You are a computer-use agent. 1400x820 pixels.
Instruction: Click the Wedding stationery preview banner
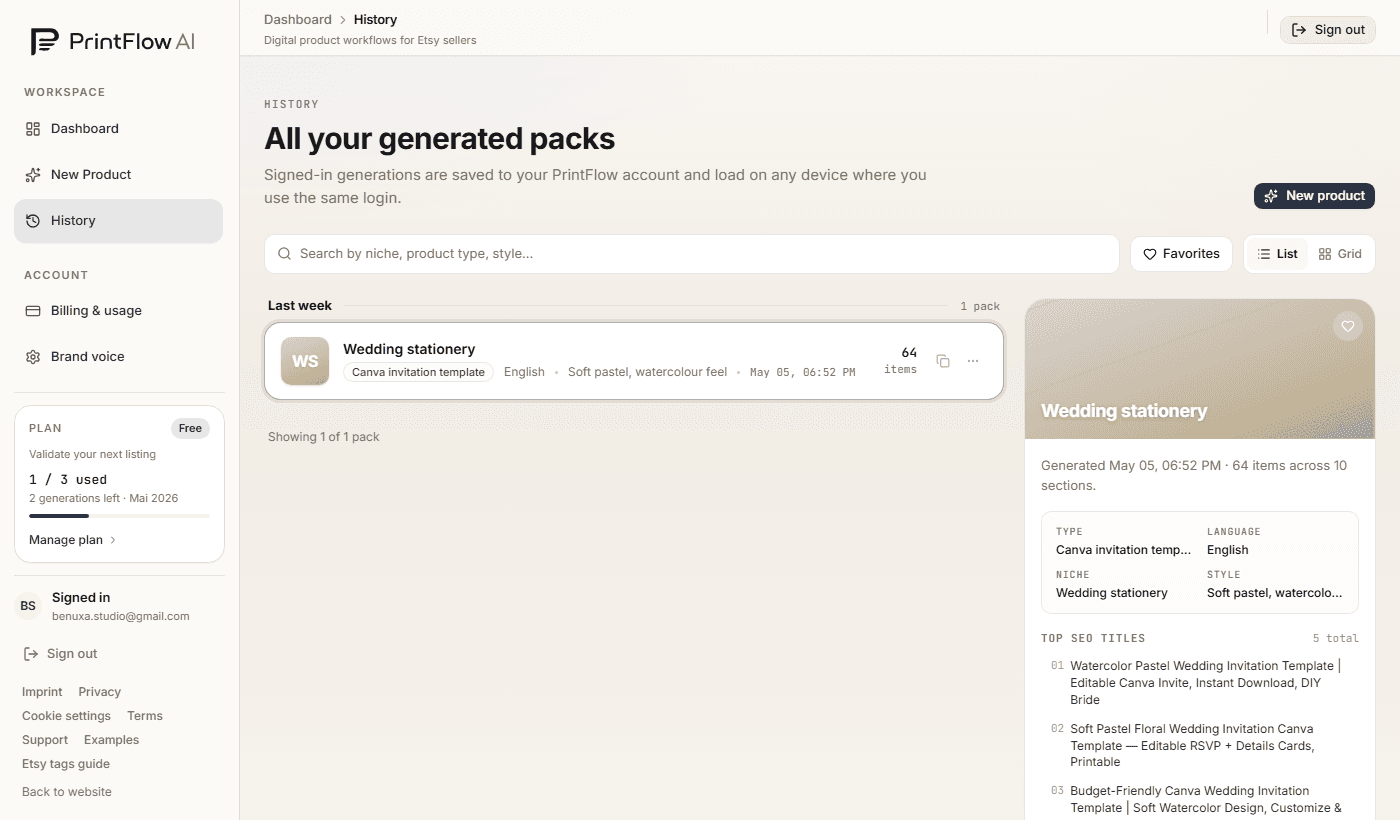click(1200, 369)
